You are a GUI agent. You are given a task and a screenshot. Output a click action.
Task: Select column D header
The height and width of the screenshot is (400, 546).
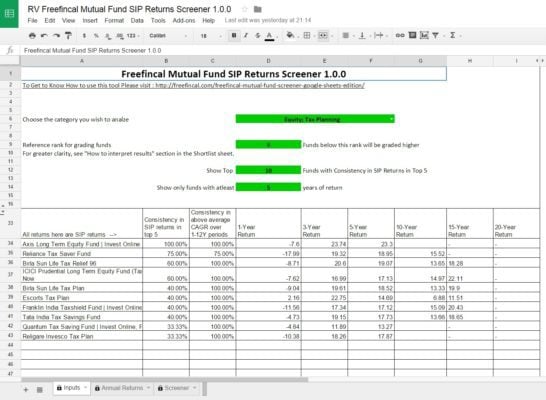tap(268, 61)
